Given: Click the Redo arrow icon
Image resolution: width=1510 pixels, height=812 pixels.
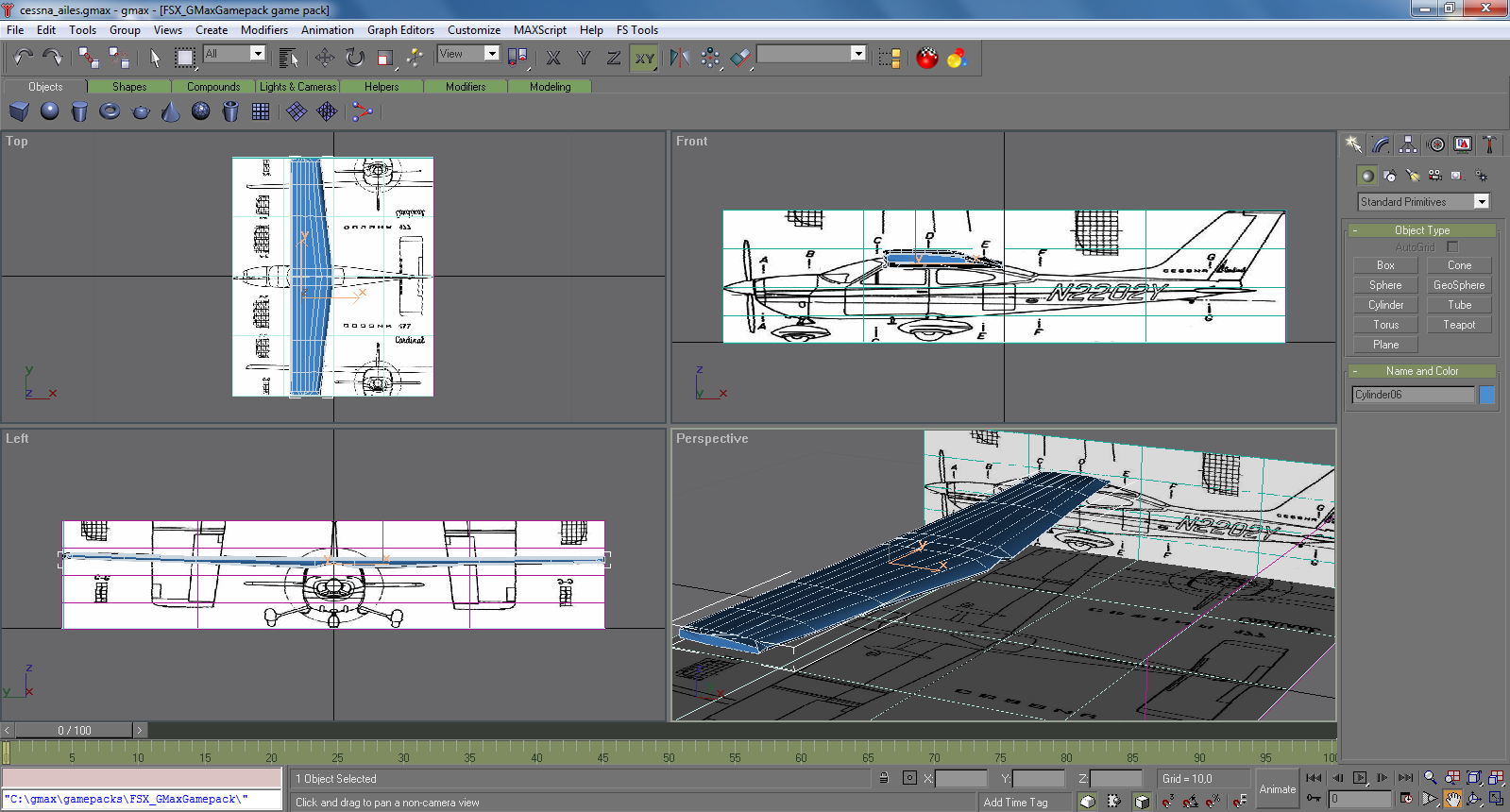Looking at the screenshot, I should [52, 58].
